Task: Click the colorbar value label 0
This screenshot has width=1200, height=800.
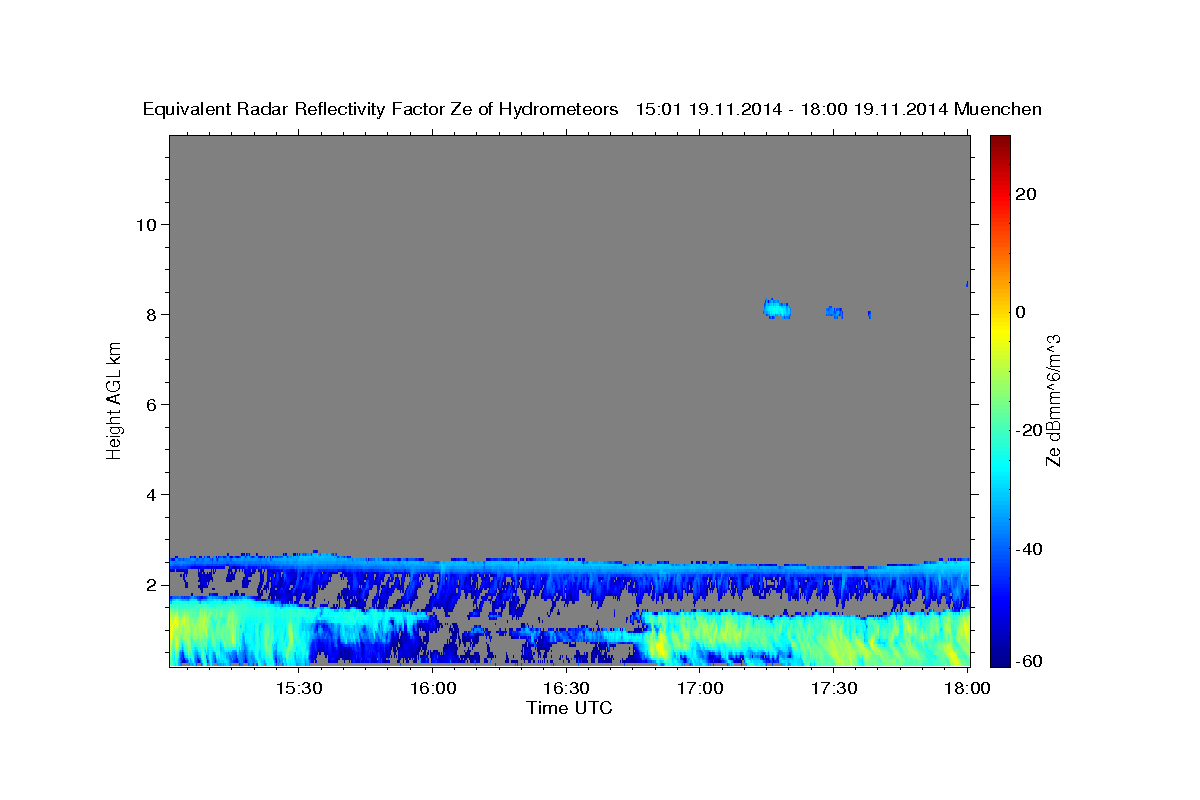Action: 1021,312
